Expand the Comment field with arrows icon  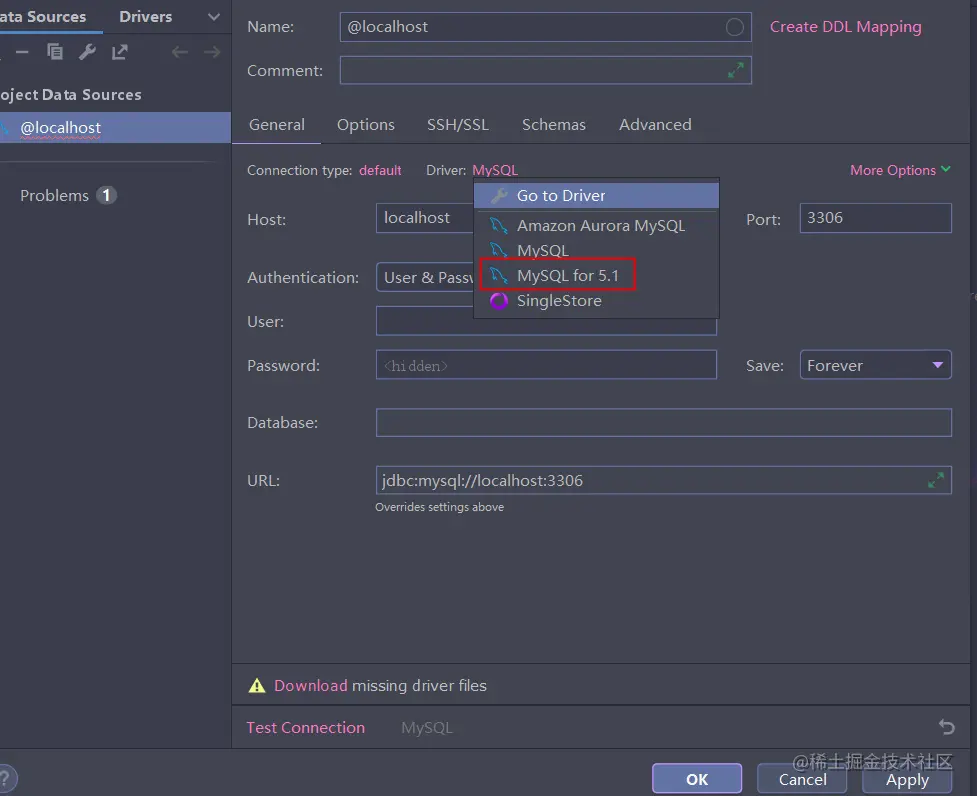coord(736,70)
